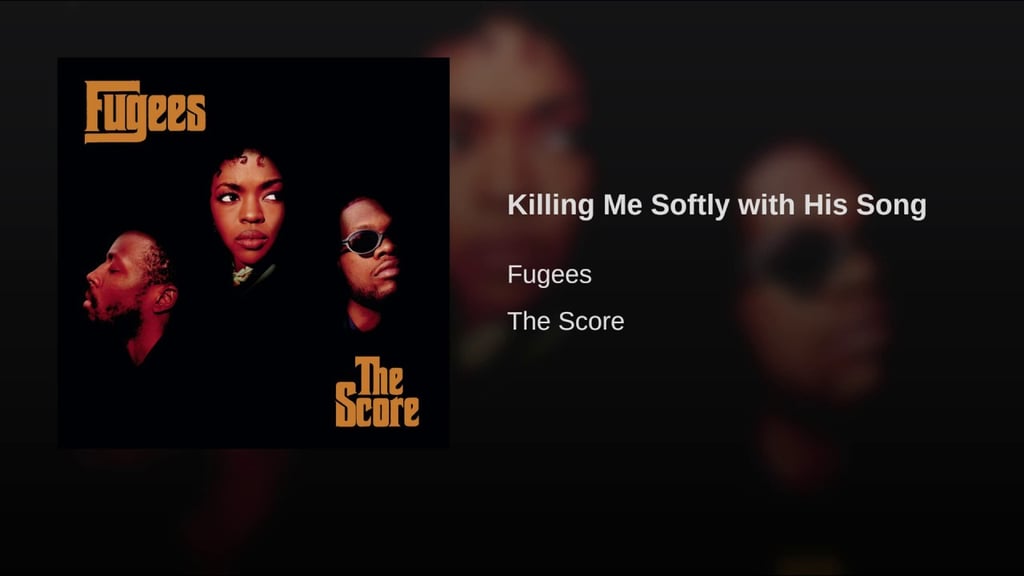Image resolution: width=1024 pixels, height=576 pixels.
Task: Click the orange The Score logo on cover
Action: click(x=377, y=392)
